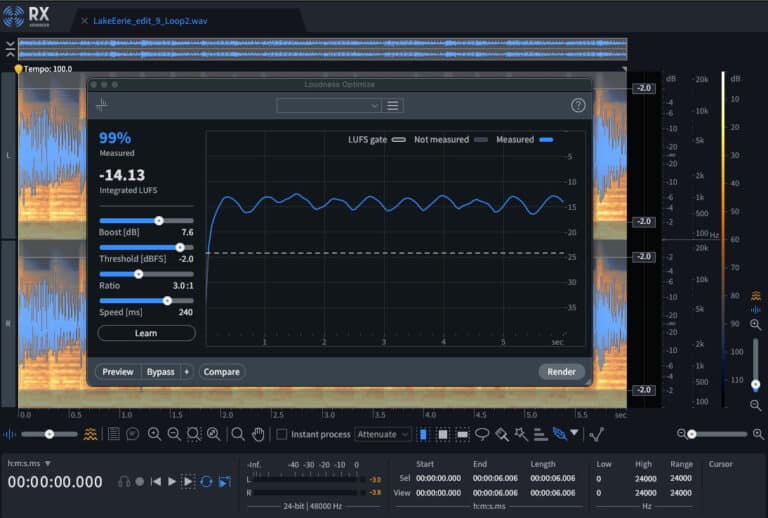
Task: Click the Render button
Action: [561, 372]
